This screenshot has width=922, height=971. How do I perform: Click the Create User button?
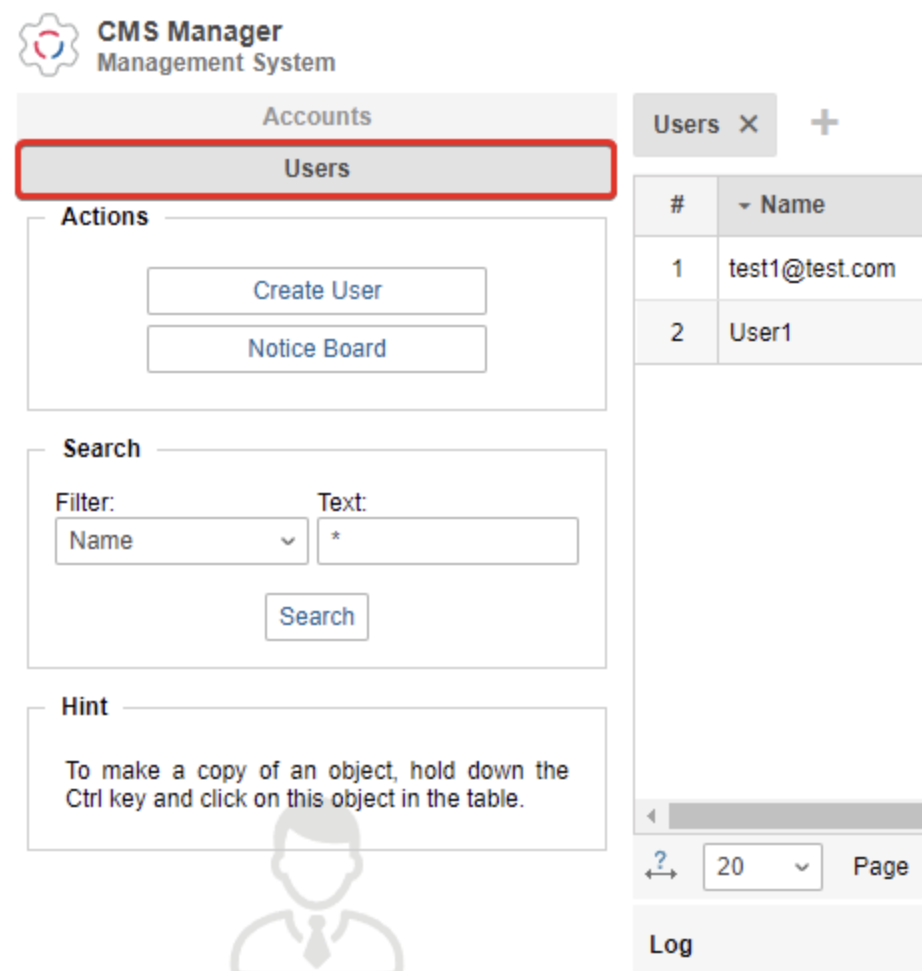pos(316,290)
